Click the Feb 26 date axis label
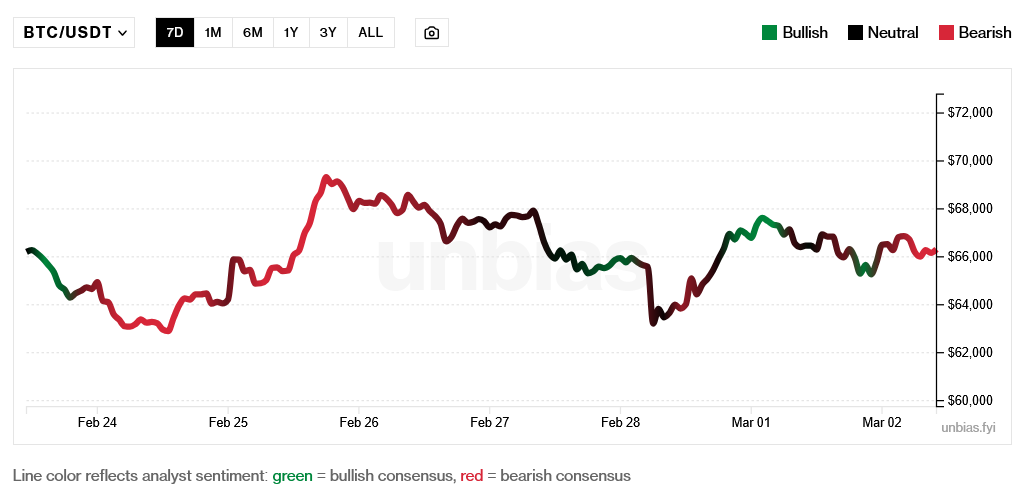 click(359, 423)
